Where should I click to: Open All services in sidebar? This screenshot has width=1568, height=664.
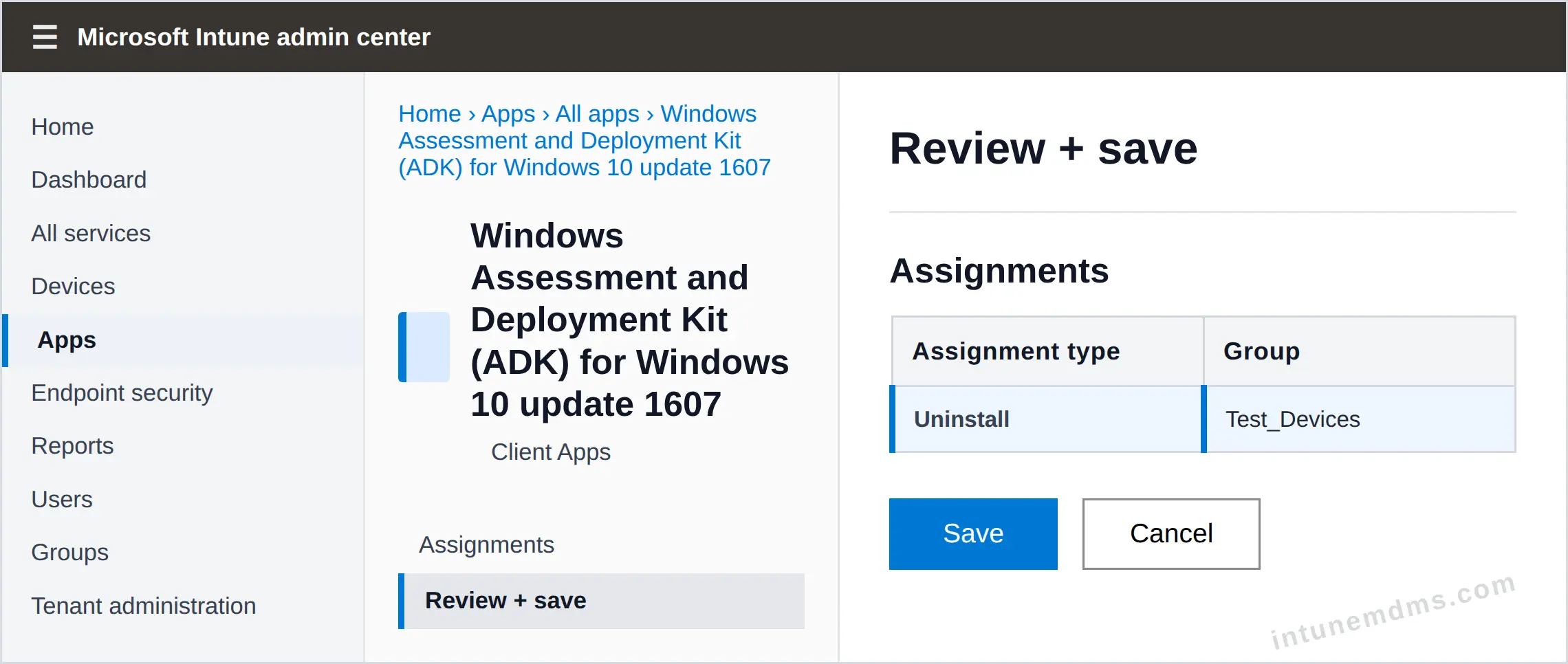tap(91, 234)
